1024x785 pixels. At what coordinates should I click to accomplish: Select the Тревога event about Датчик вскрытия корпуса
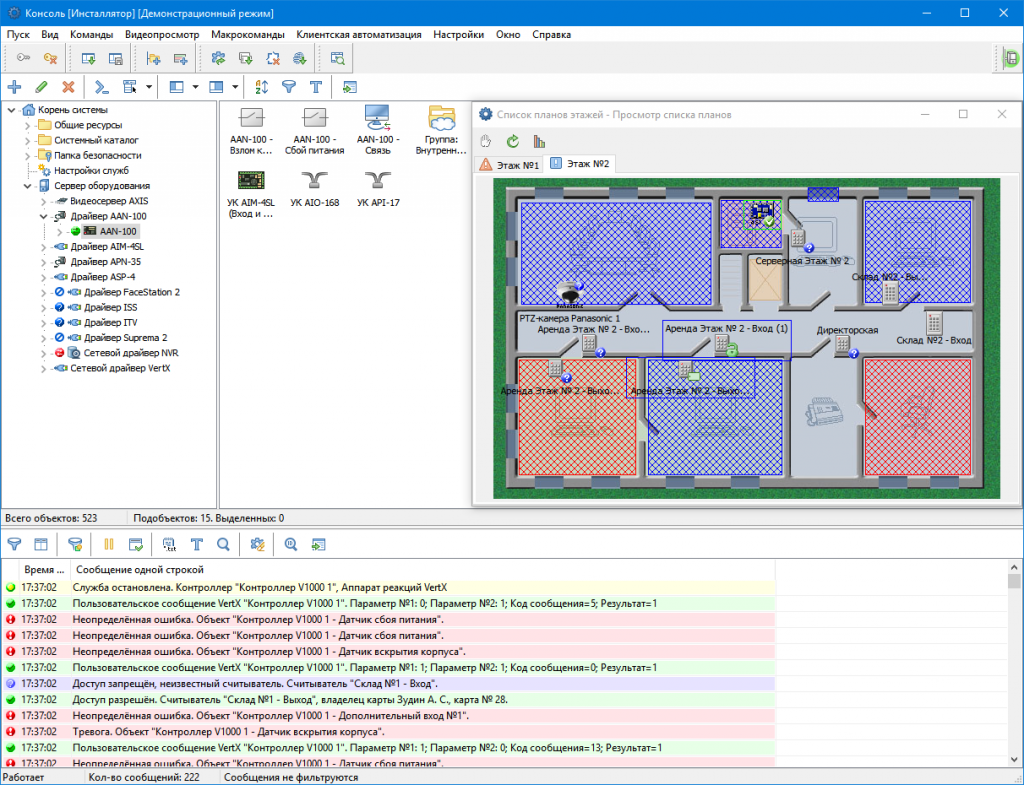[389, 731]
